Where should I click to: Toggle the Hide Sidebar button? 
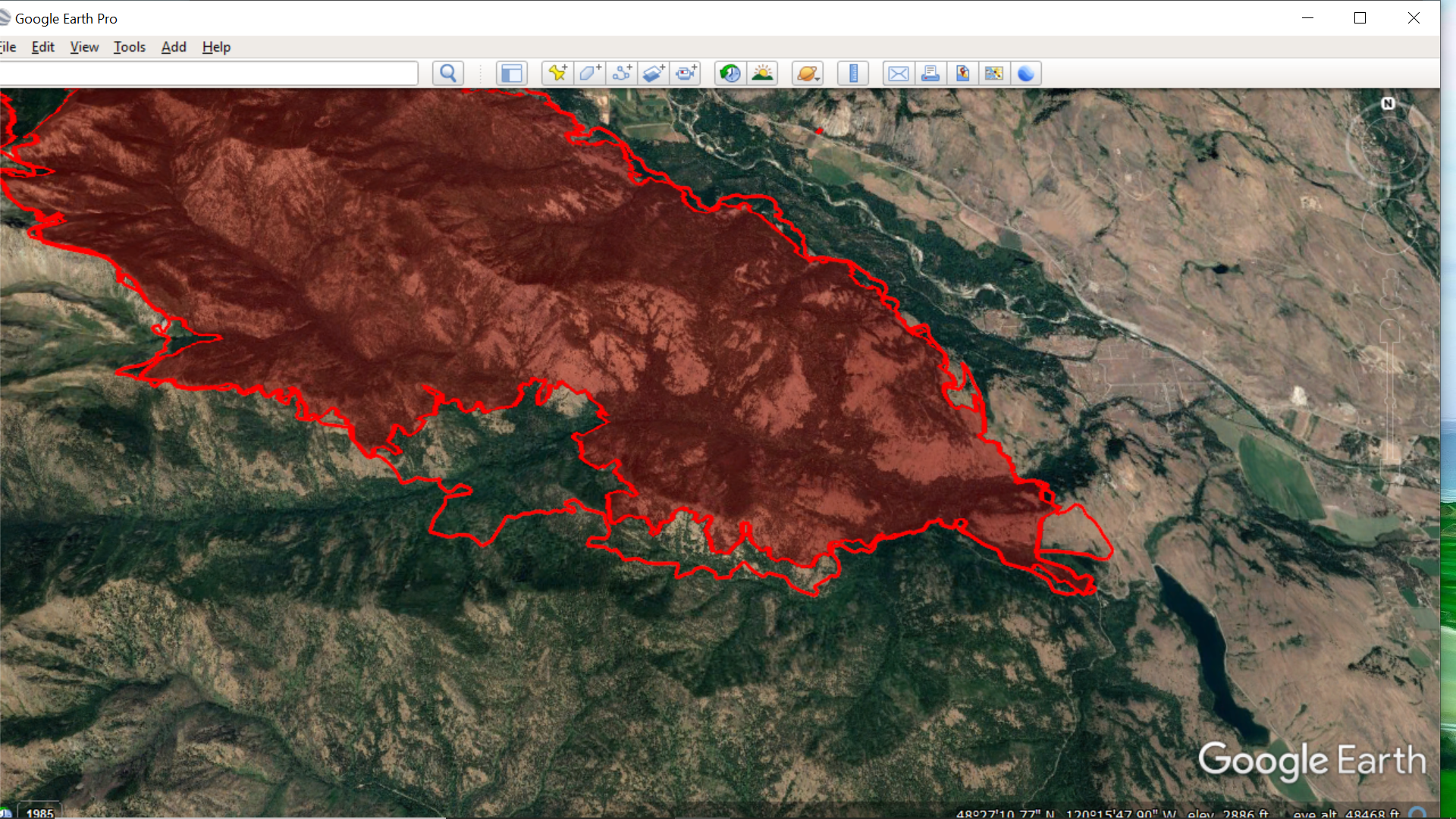512,74
